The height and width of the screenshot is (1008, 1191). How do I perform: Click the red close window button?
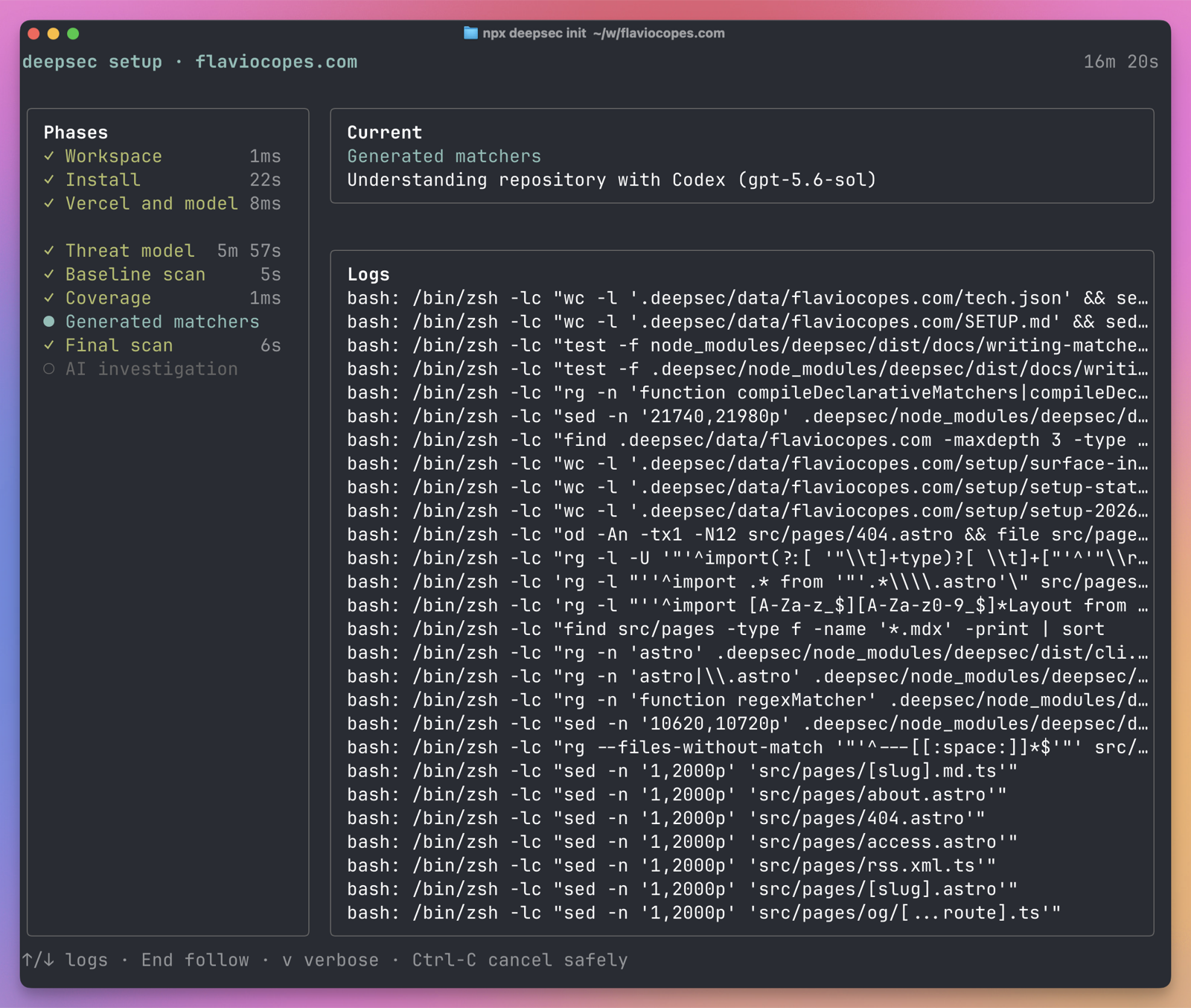coord(33,34)
